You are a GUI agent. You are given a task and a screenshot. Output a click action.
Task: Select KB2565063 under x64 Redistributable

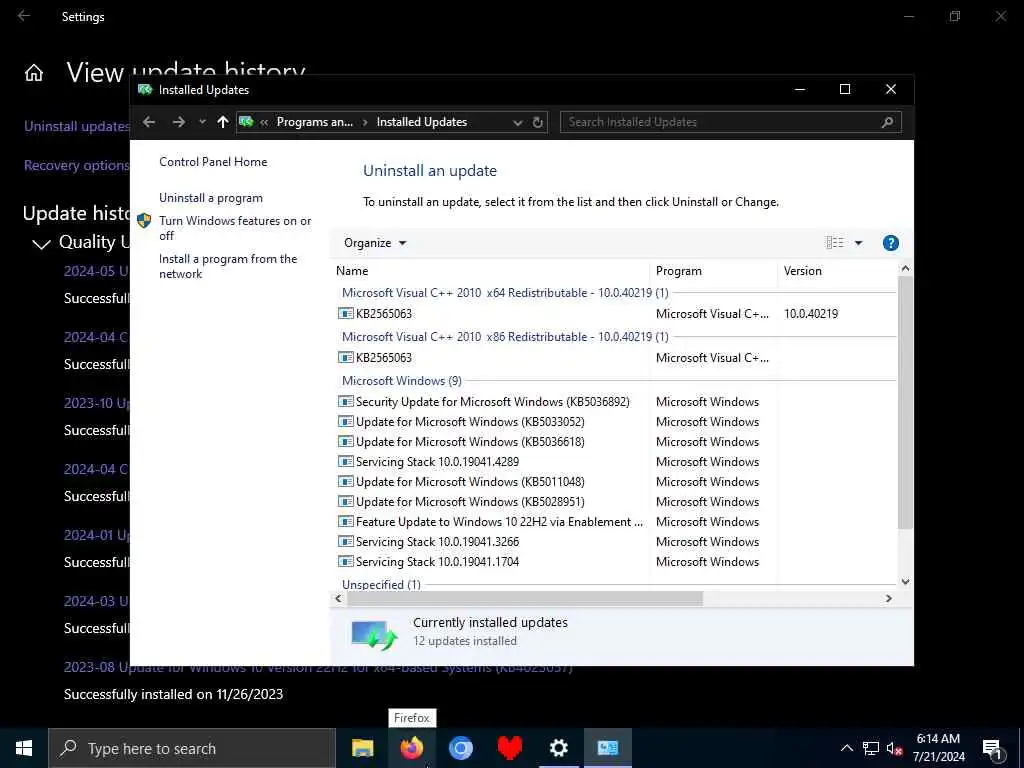click(384, 314)
